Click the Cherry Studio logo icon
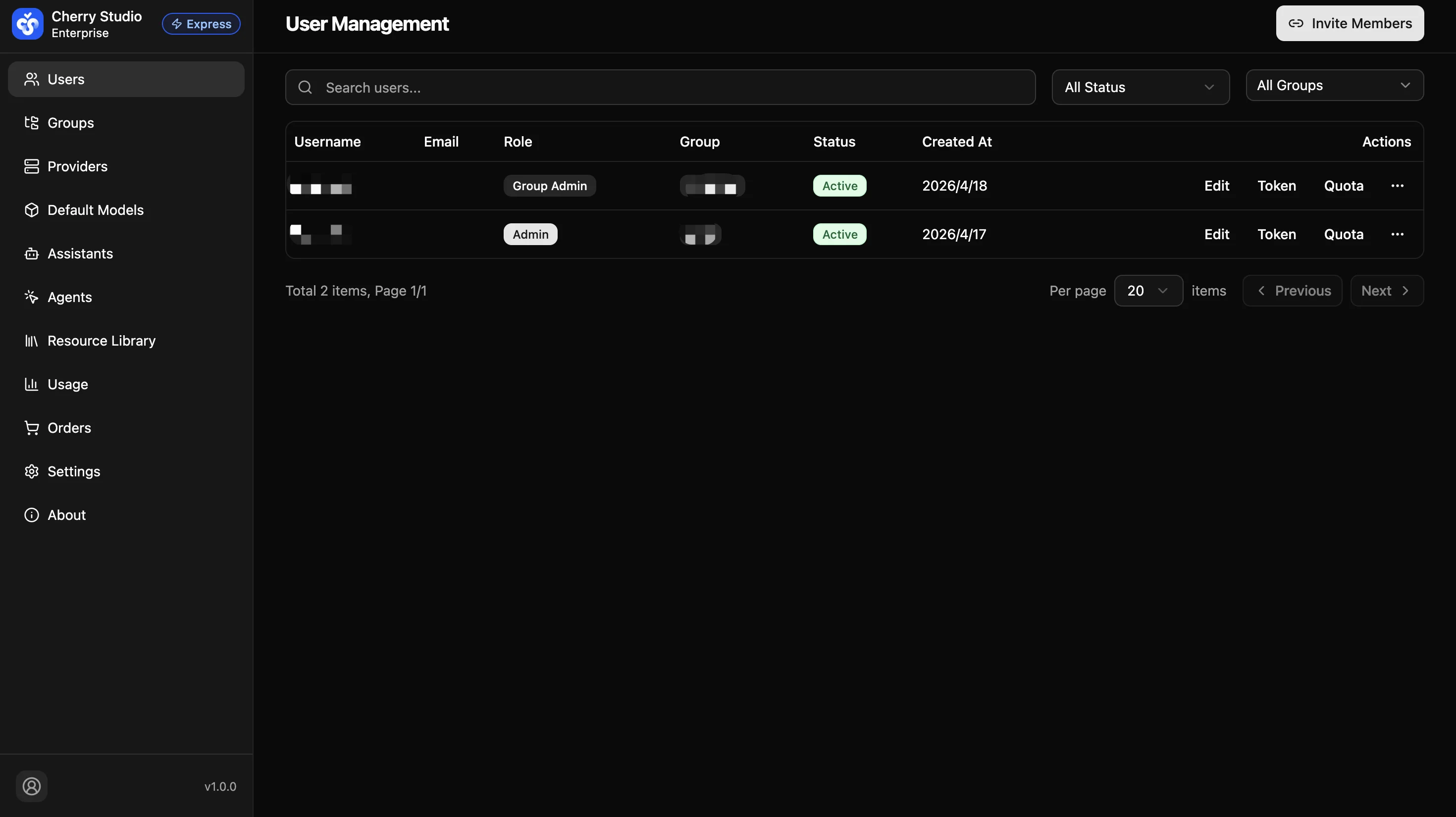The height and width of the screenshot is (817, 1456). point(28,24)
